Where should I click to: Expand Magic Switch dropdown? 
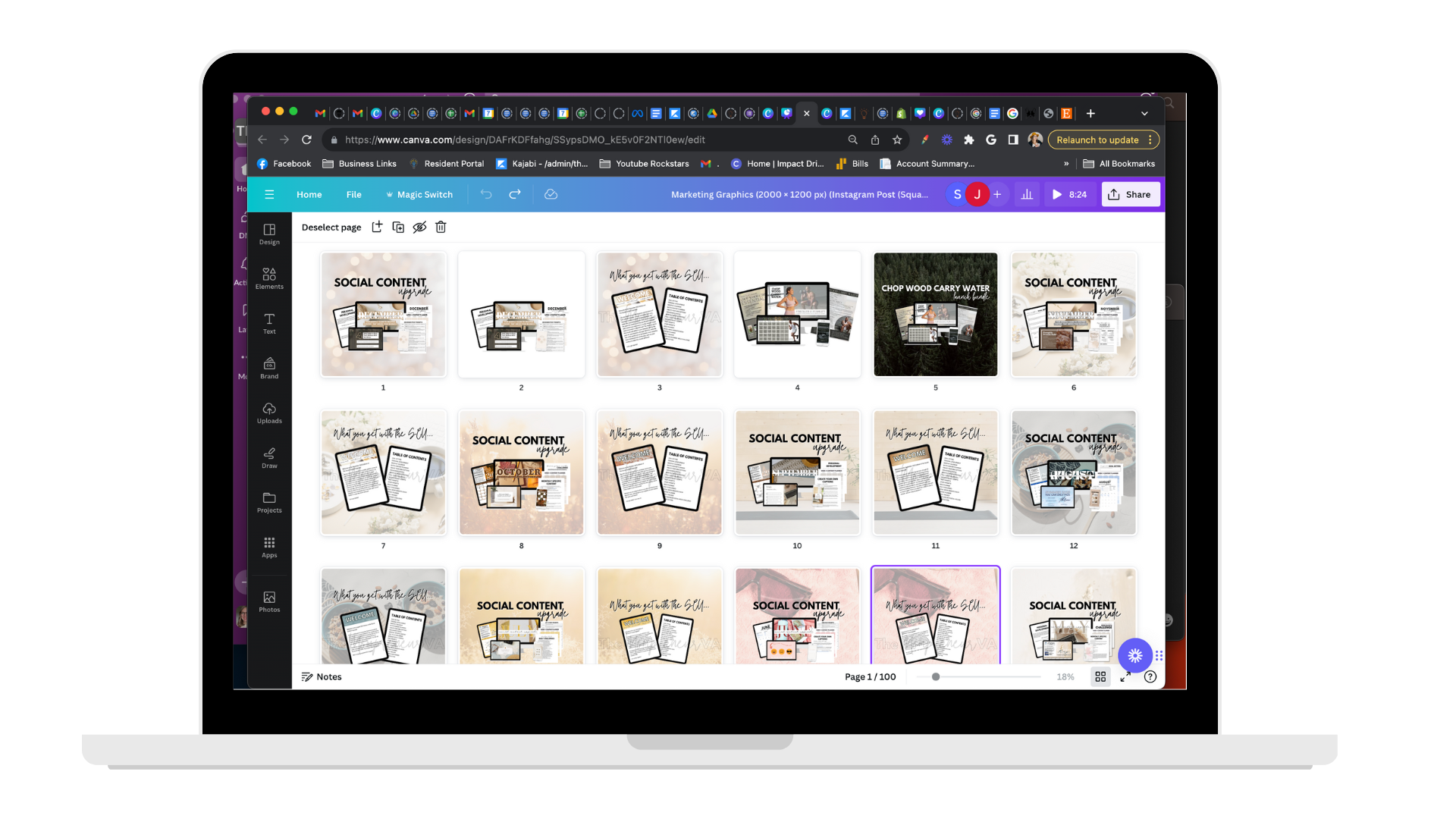[419, 194]
